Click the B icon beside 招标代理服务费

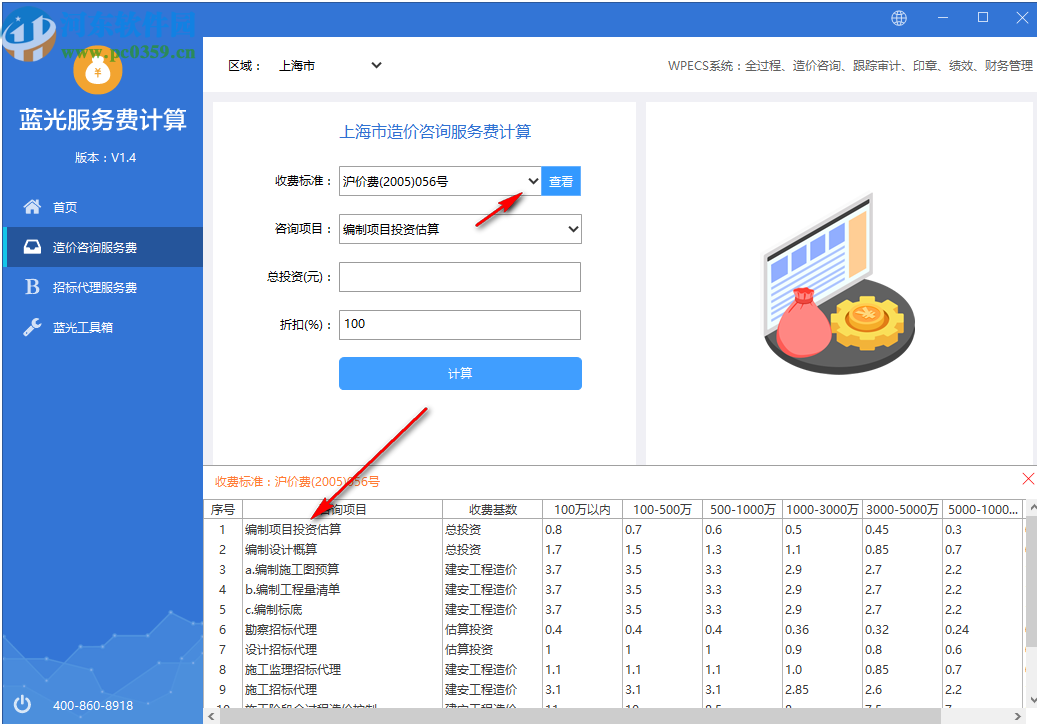coord(31,286)
